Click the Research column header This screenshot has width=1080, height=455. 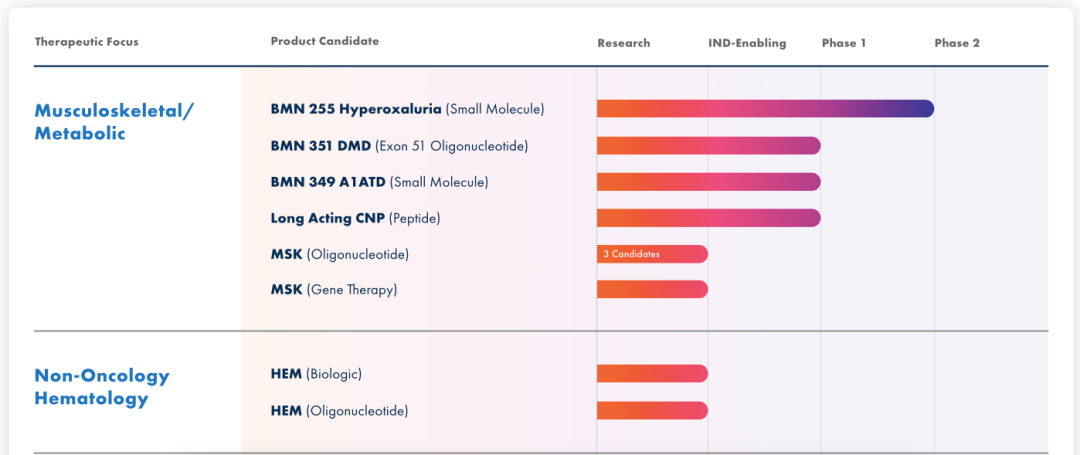click(623, 43)
